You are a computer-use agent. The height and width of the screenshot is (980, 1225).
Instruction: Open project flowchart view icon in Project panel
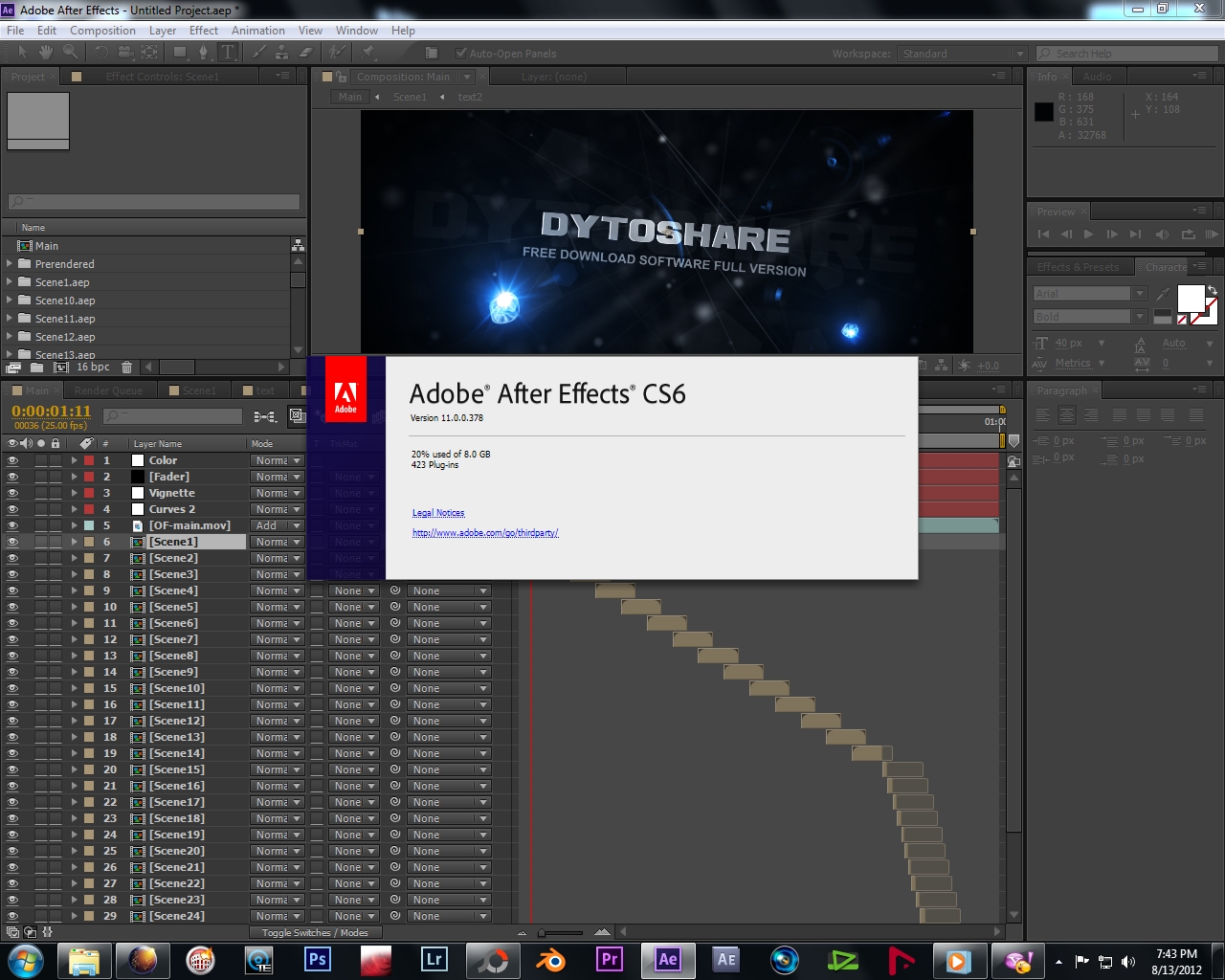point(298,245)
